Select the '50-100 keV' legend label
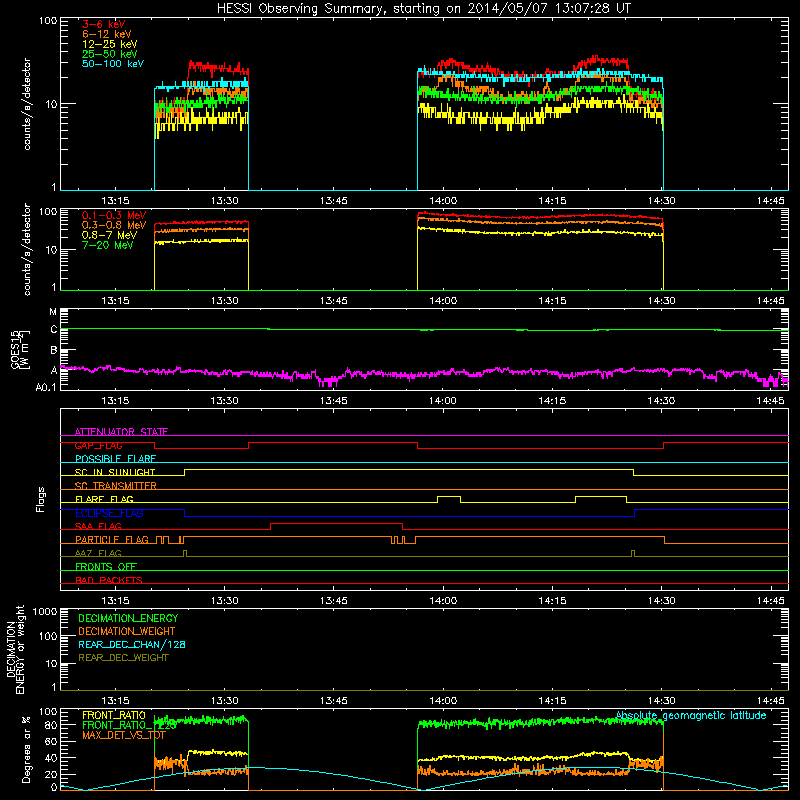The image size is (800, 800). 113,64
